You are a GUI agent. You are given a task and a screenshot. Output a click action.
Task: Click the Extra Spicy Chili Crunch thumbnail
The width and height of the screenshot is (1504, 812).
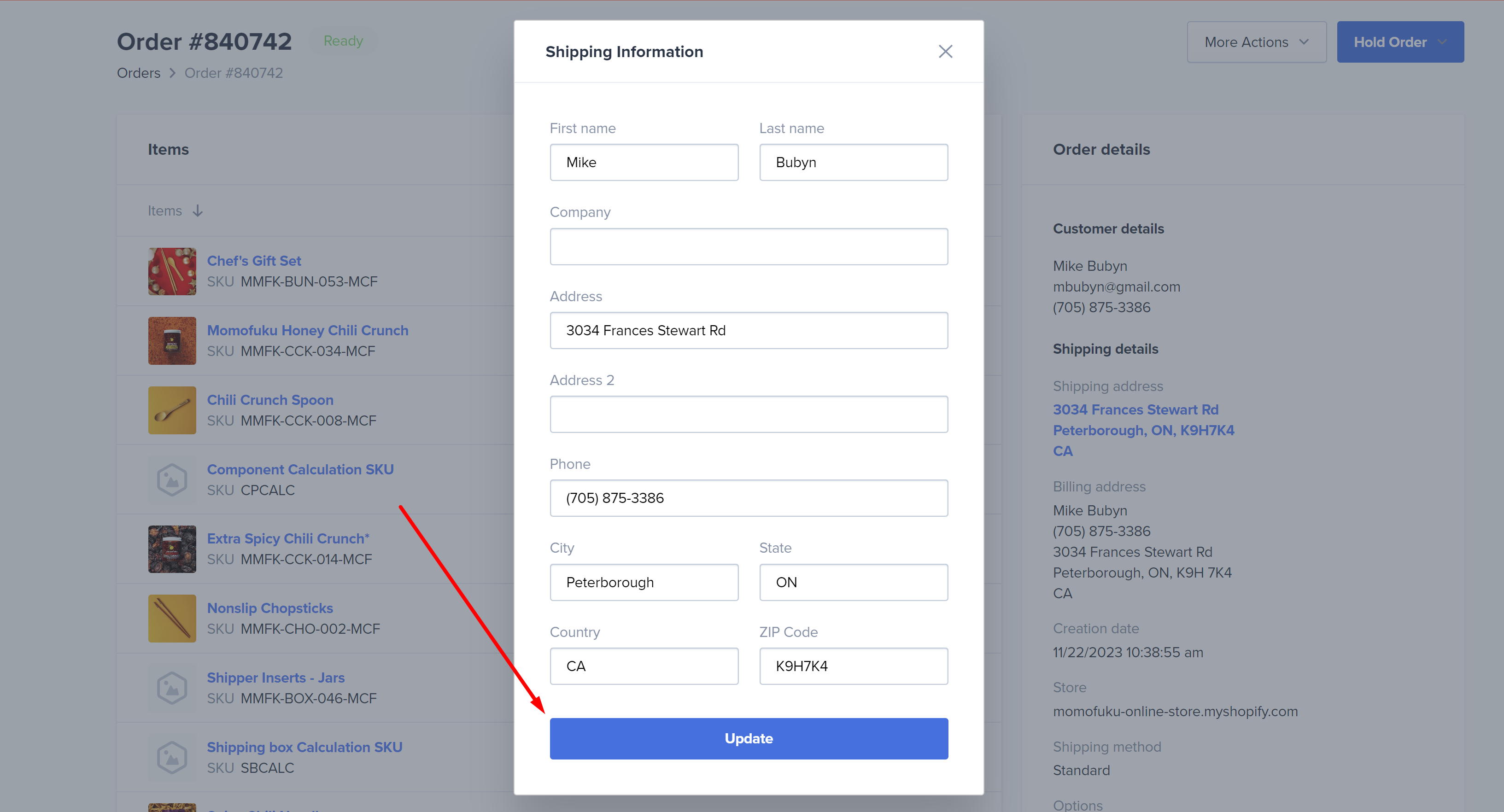pos(172,549)
